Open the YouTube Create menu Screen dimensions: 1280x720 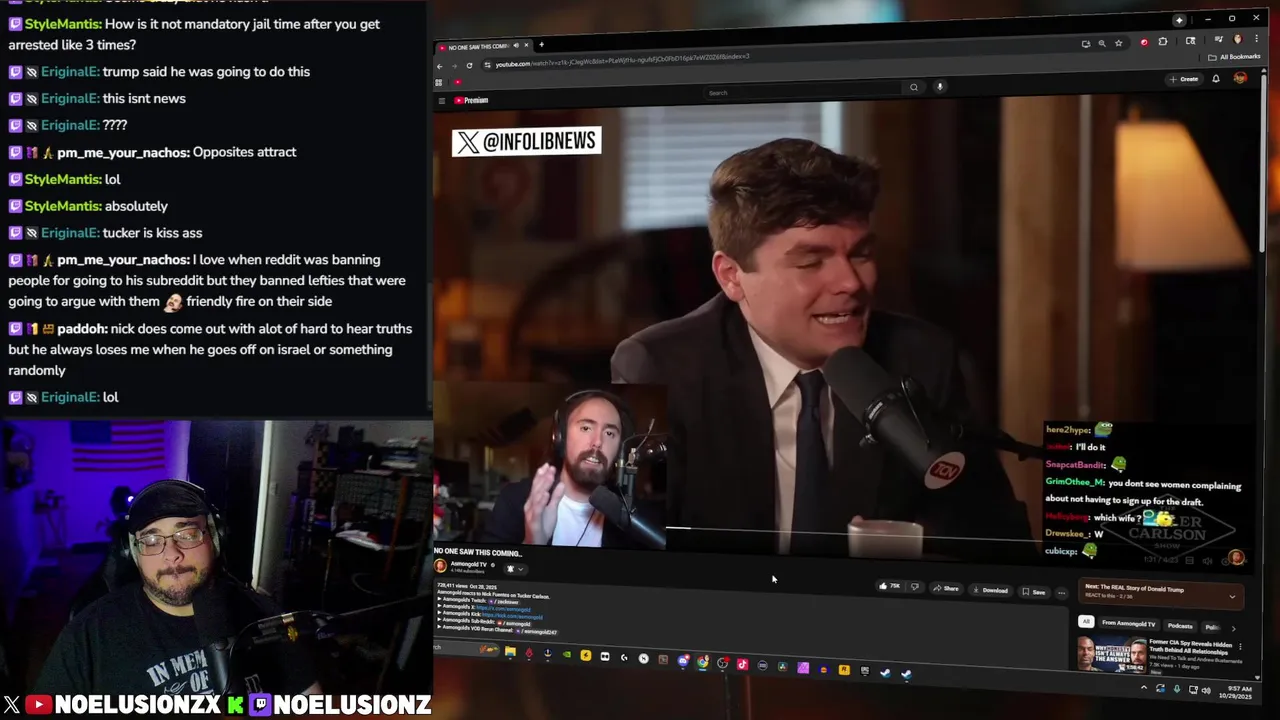coord(1185,79)
